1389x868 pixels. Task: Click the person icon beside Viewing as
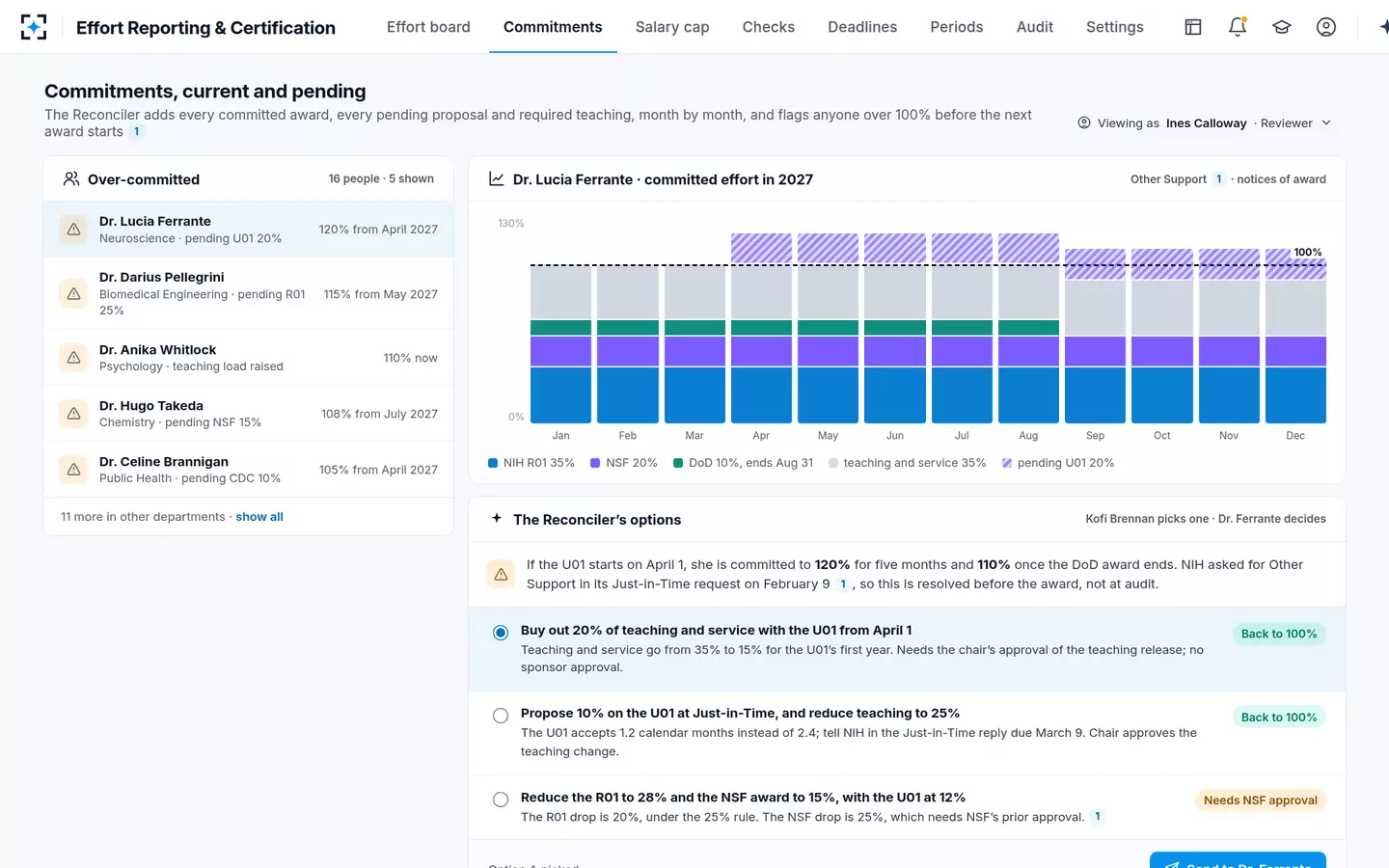pos(1084,122)
